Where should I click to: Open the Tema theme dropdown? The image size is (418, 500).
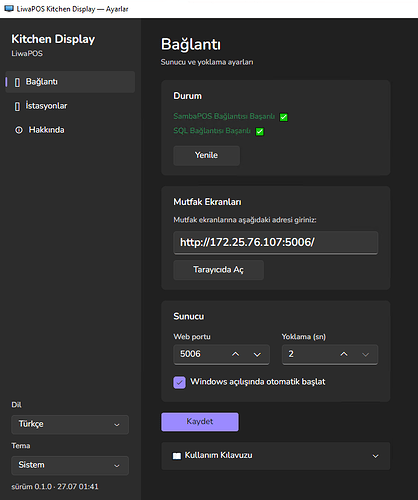(x=70, y=465)
